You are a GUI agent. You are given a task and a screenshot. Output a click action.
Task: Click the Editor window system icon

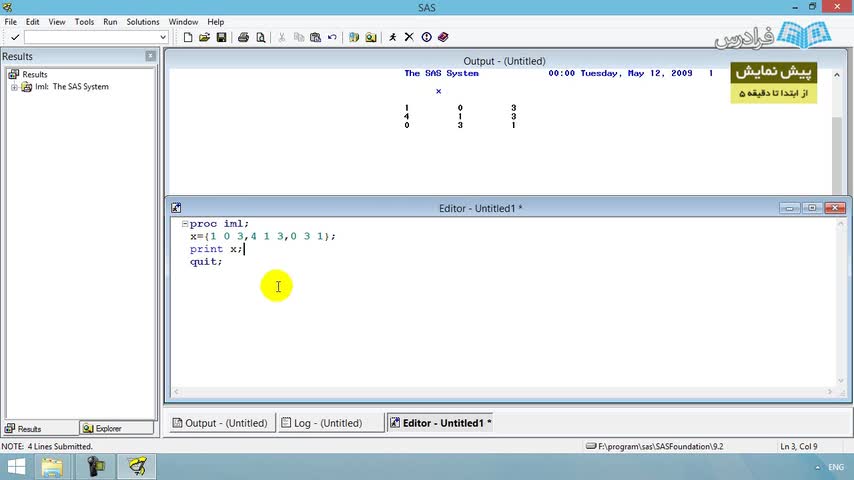(x=176, y=208)
